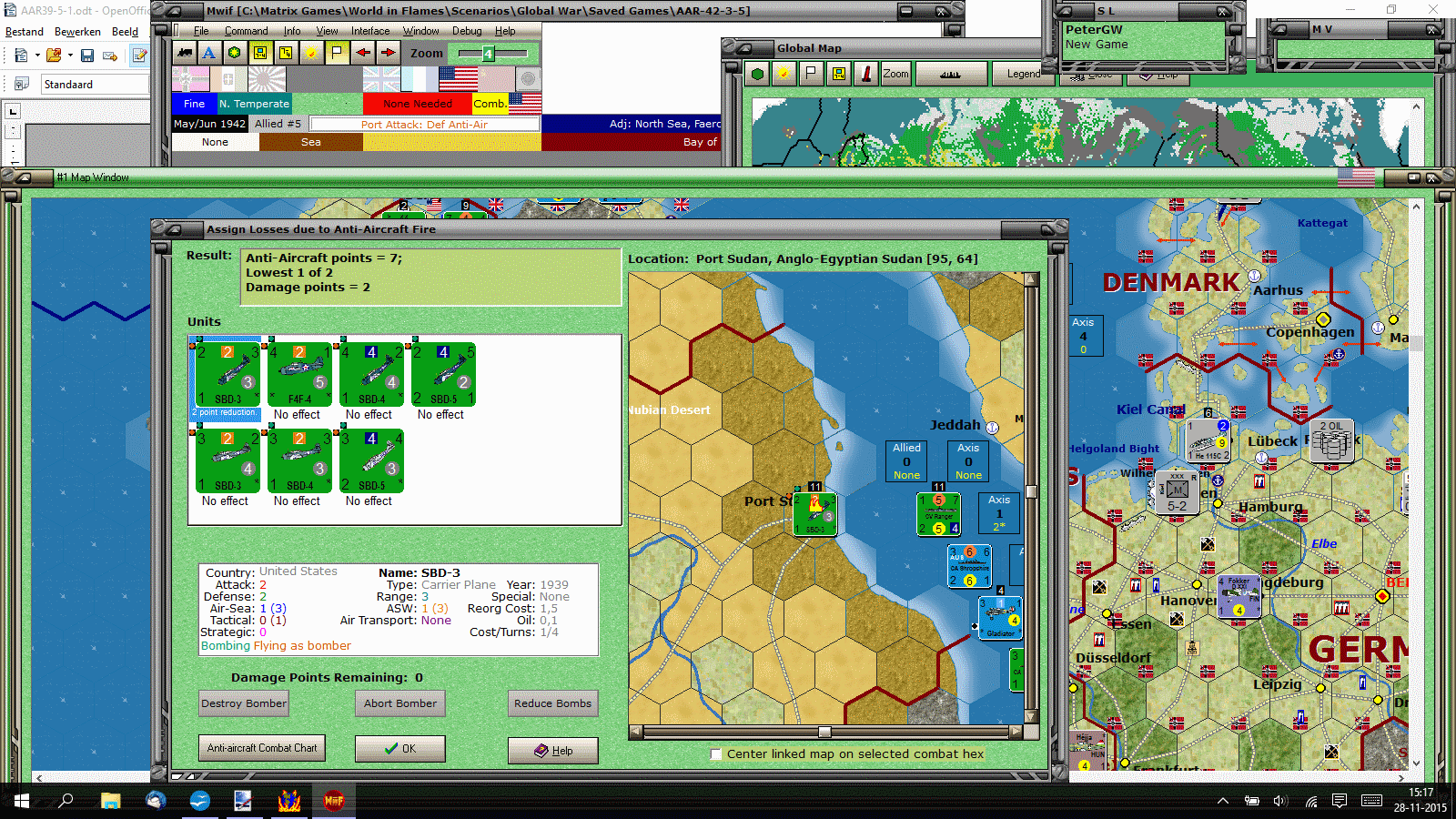Expand the open-document dropdown arrow in OpenOffice
The height and width of the screenshot is (819, 1456).
70,56
